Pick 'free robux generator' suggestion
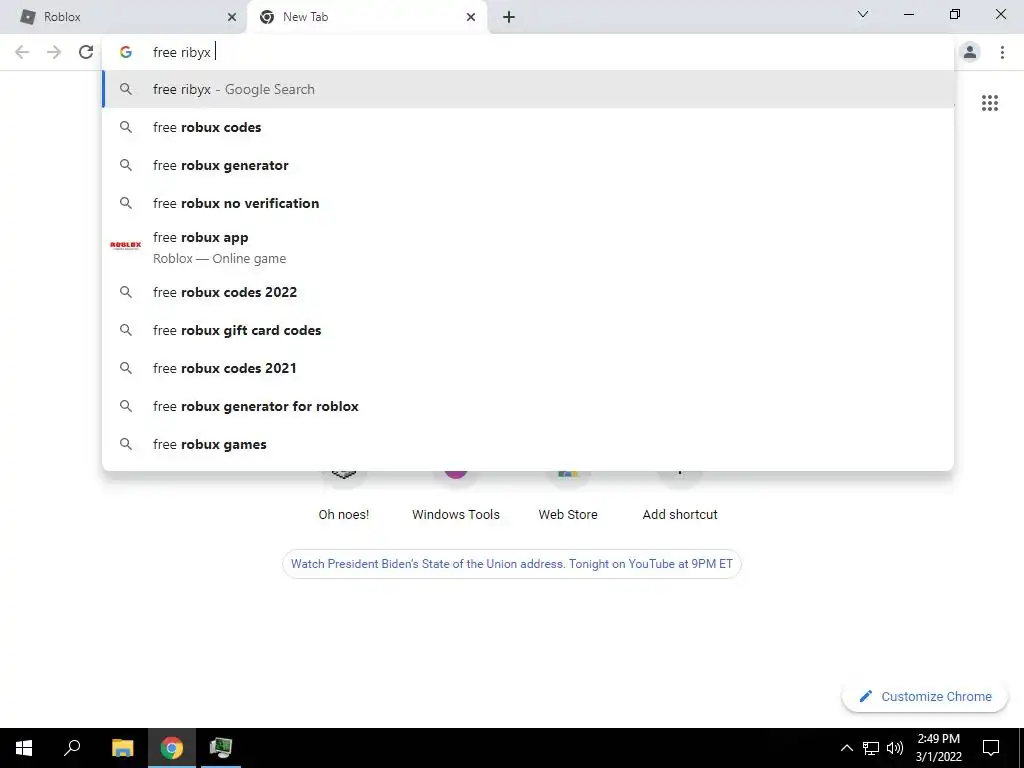The height and width of the screenshot is (768, 1024). (x=528, y=165)
